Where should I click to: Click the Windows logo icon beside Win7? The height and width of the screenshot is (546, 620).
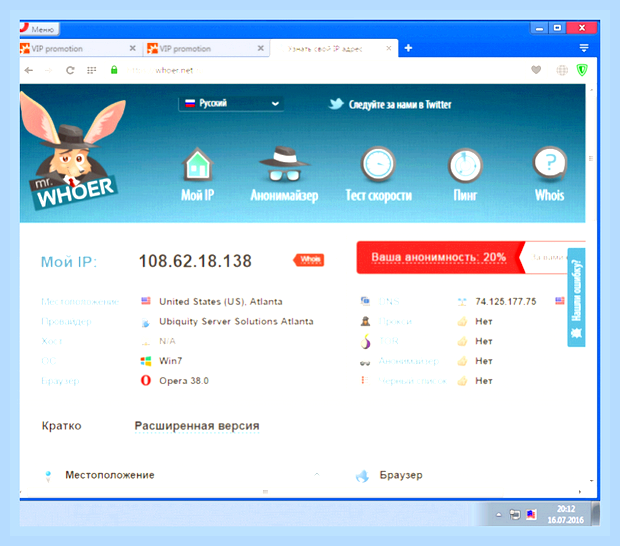(146, 361)
